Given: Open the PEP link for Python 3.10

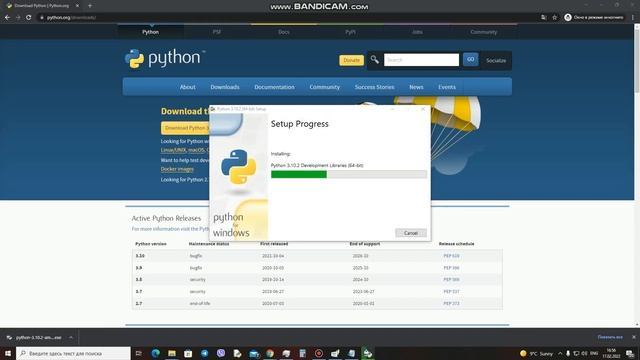Looking at the screenshot, I should (451, 256).
